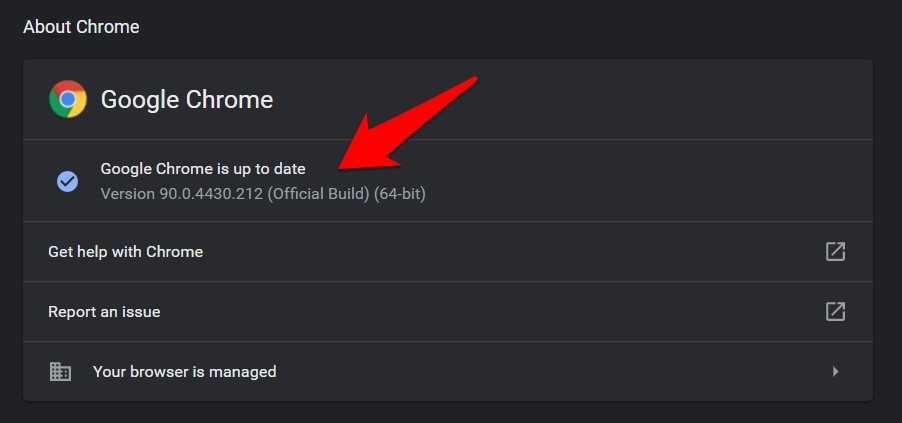Click the Google Chrome logo icon

pos(68,99)
